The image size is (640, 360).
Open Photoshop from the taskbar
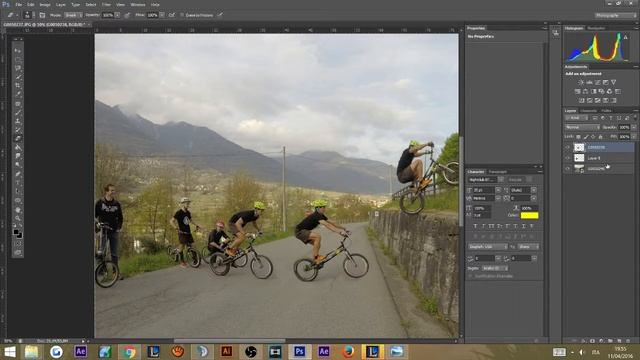pos(300,351)
